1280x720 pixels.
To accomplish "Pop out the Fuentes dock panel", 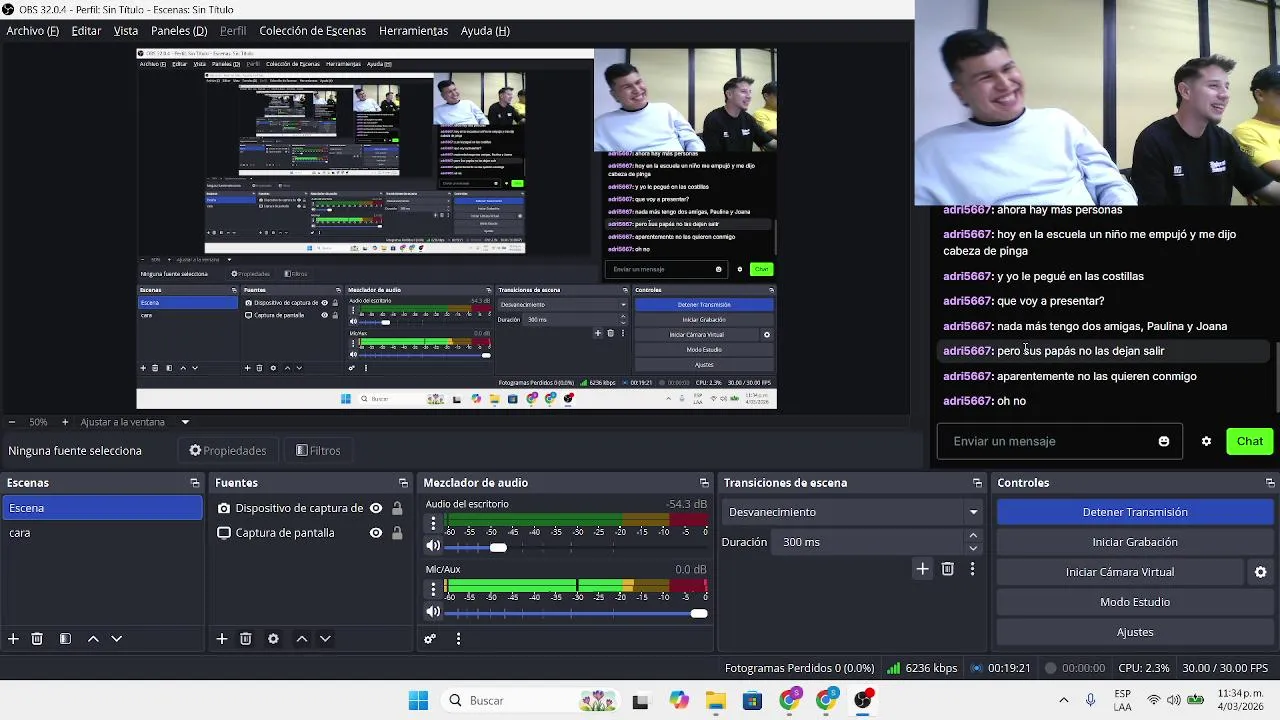I will click(x=403, y=483).
